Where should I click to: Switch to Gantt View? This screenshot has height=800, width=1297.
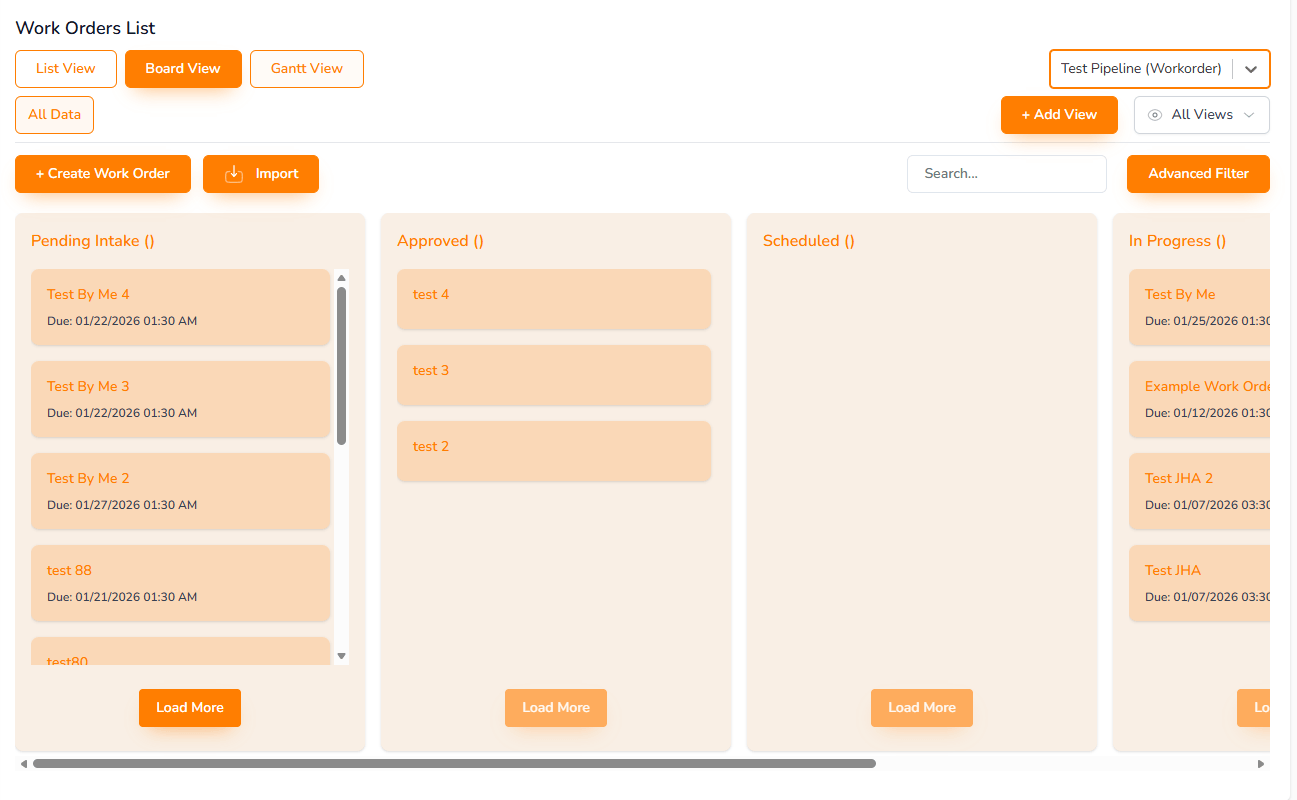click(306, 68)
